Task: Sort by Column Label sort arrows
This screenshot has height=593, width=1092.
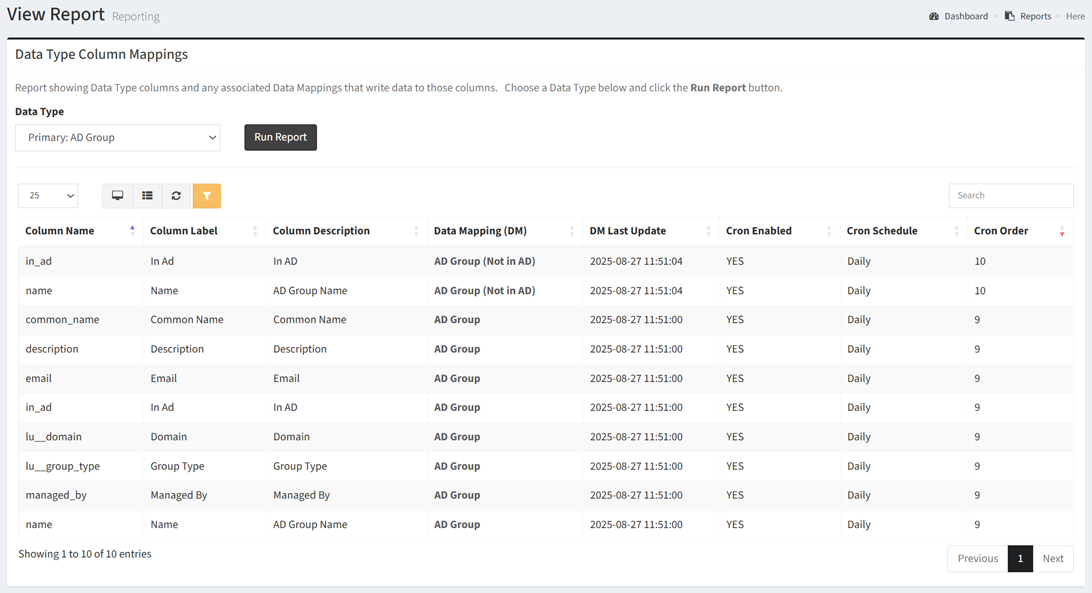Action: click(255, 231)
